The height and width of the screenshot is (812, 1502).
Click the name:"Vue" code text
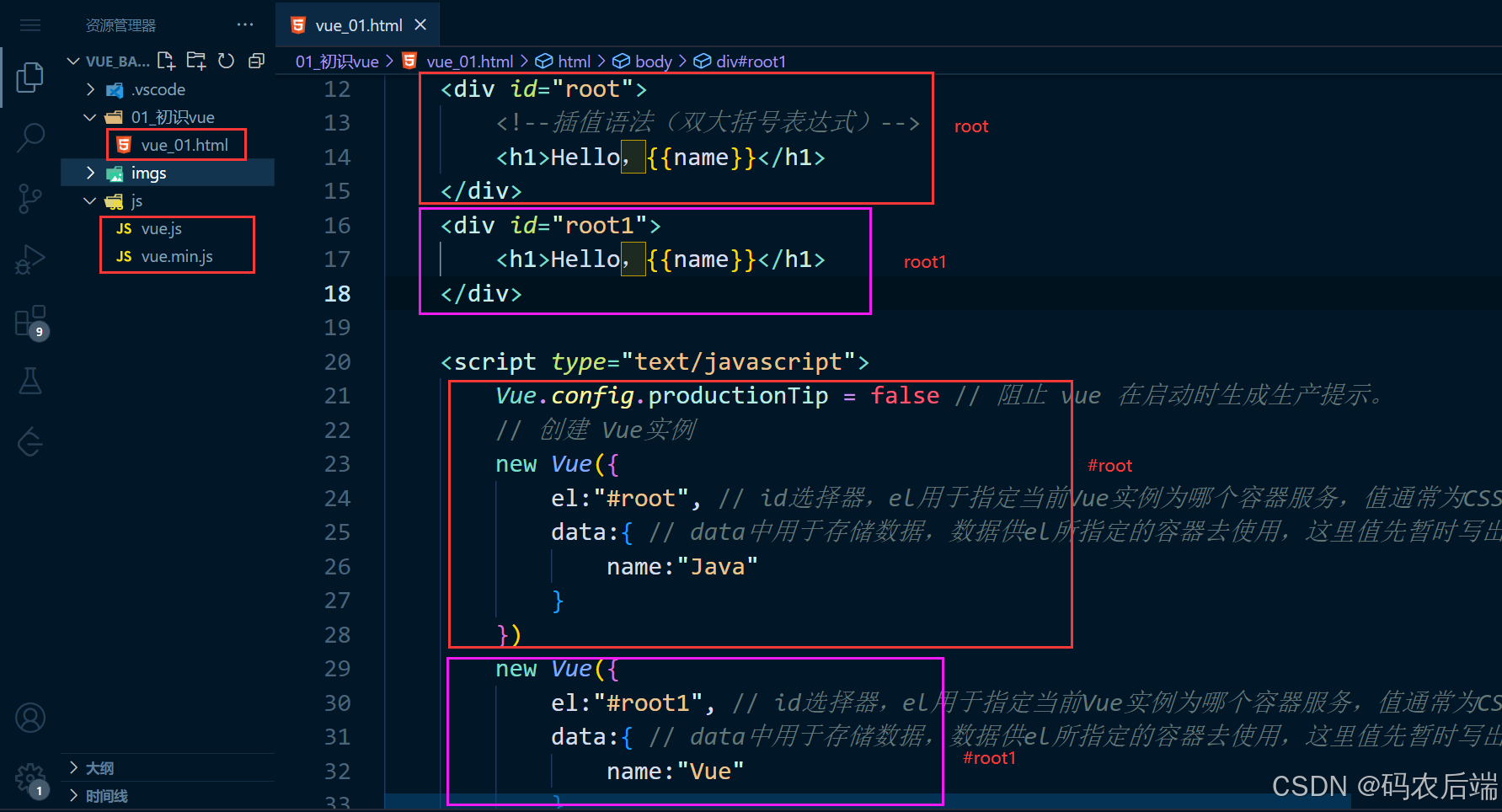point(676,772)
